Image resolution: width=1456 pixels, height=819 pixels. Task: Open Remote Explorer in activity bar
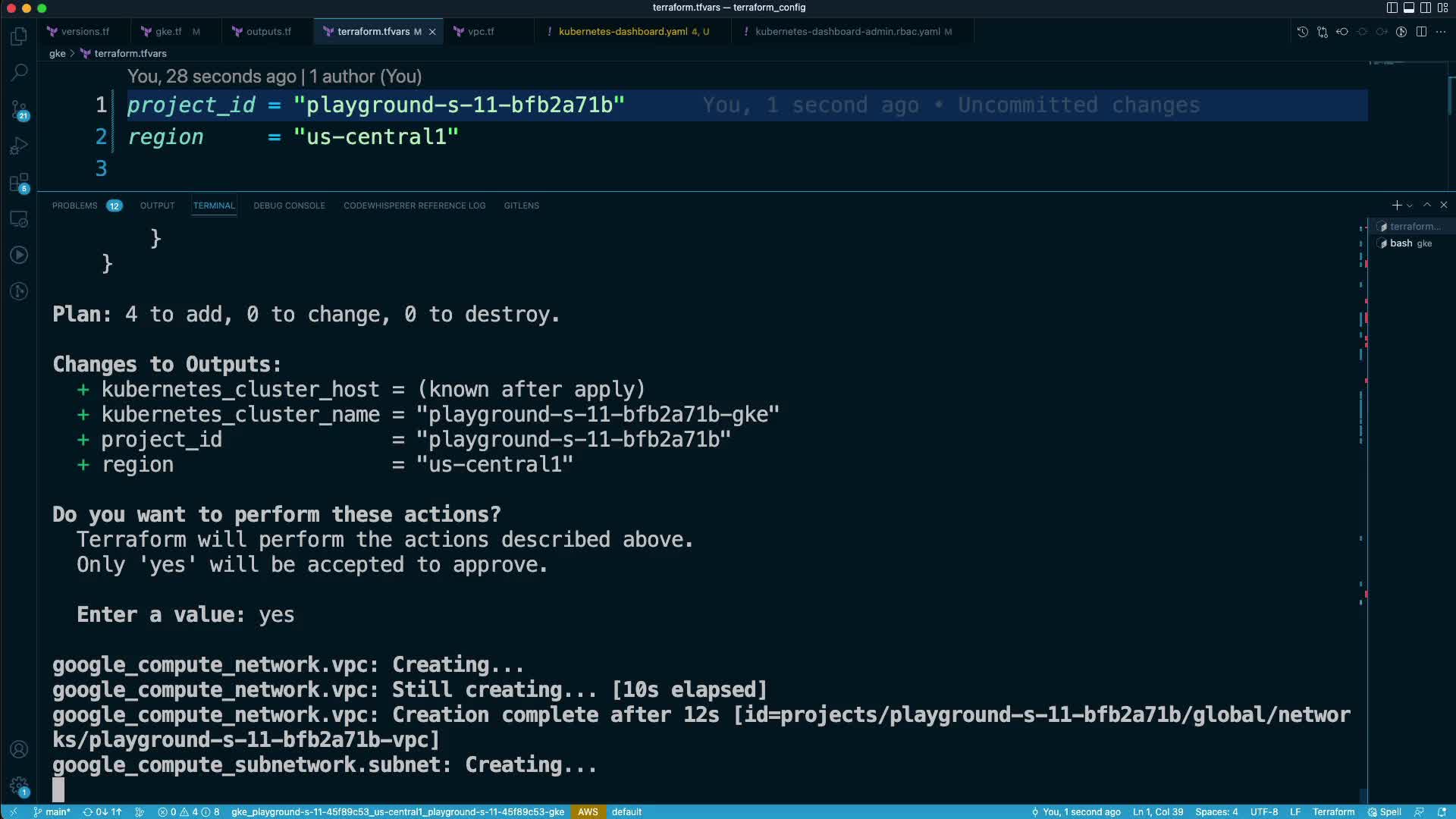coord(19,219)
